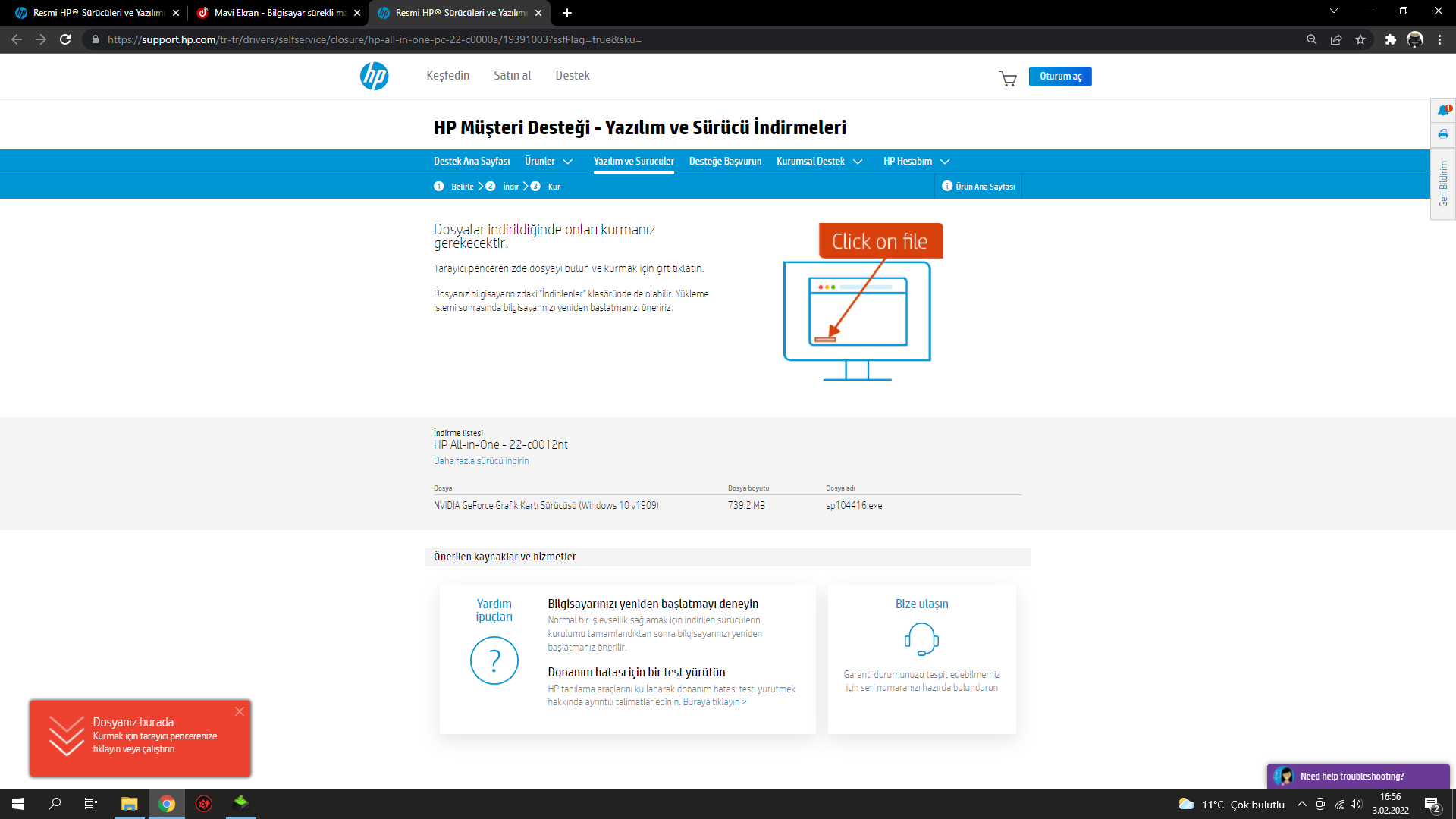The image size is (1456, 819).
Task: Click the headset contact icon
Action: click(921, 639)
